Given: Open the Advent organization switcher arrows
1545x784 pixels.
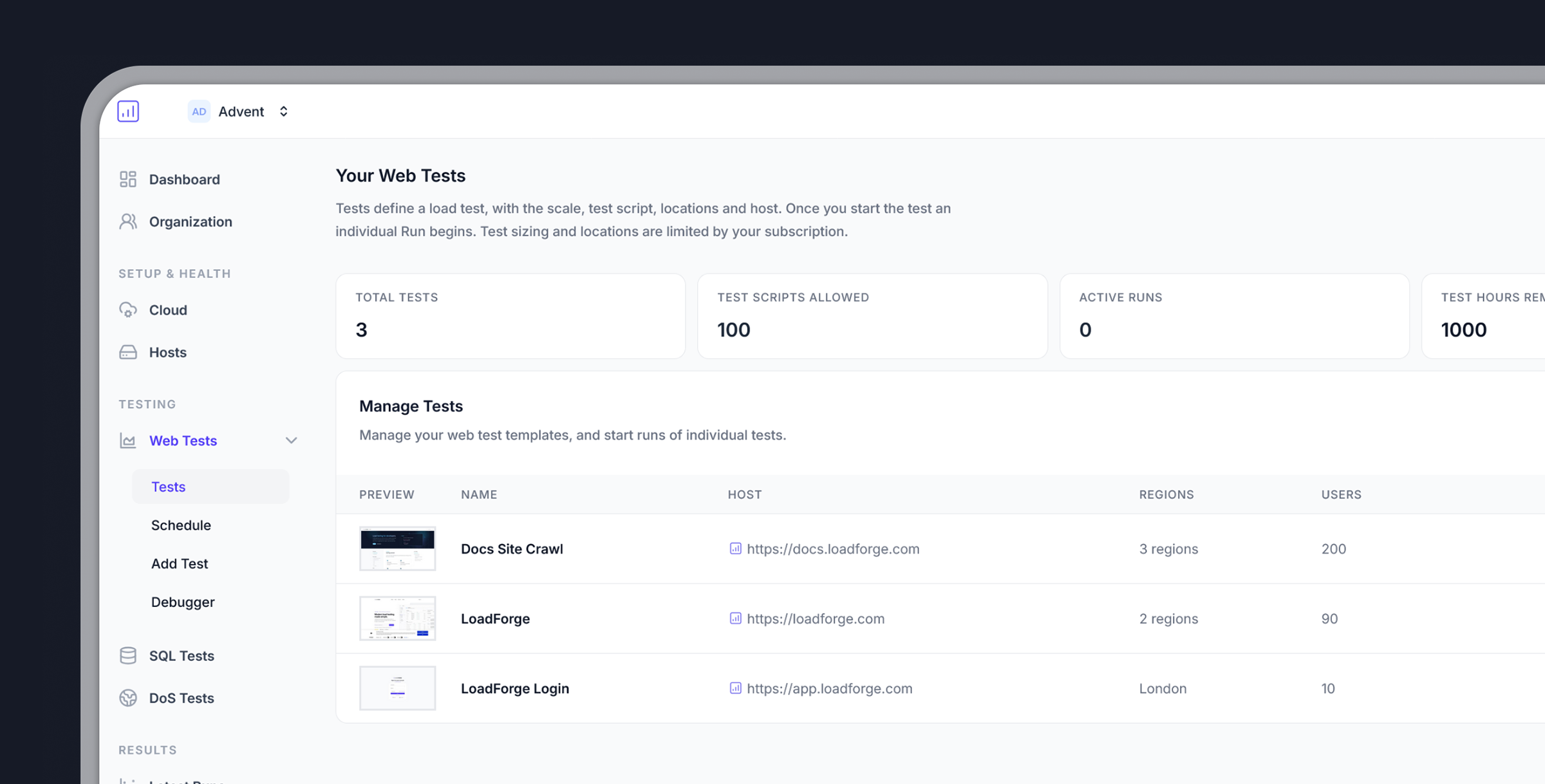Looking at the screenshot, I should click(283, 111).
